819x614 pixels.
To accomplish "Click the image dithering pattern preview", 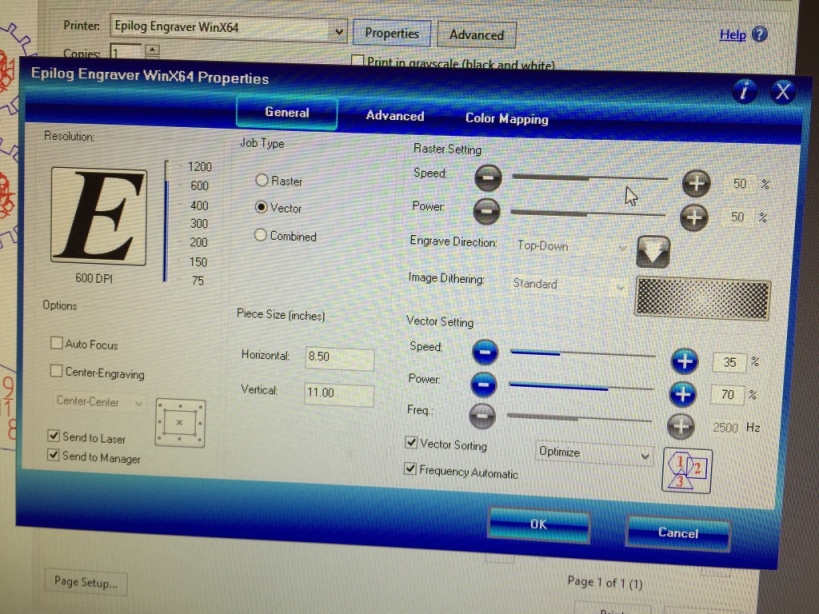I will (702, 298).
